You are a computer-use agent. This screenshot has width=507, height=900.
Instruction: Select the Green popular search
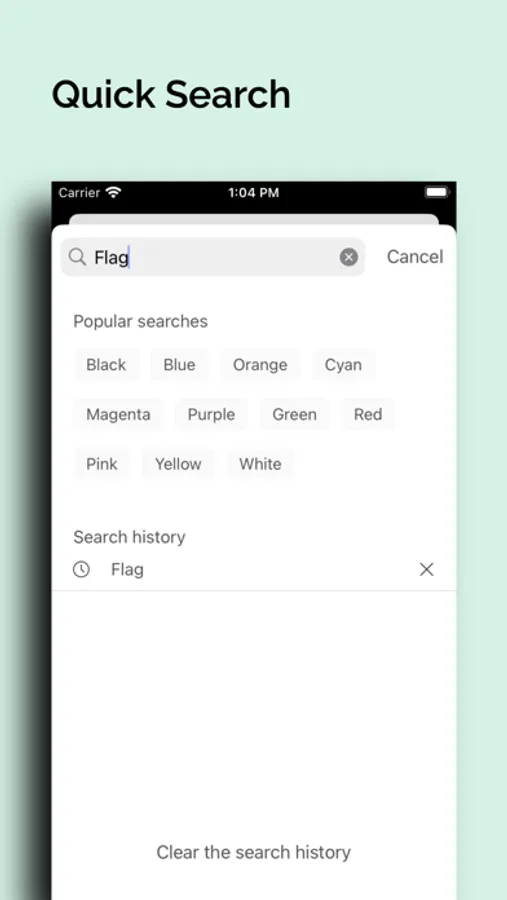coord(295,414)
